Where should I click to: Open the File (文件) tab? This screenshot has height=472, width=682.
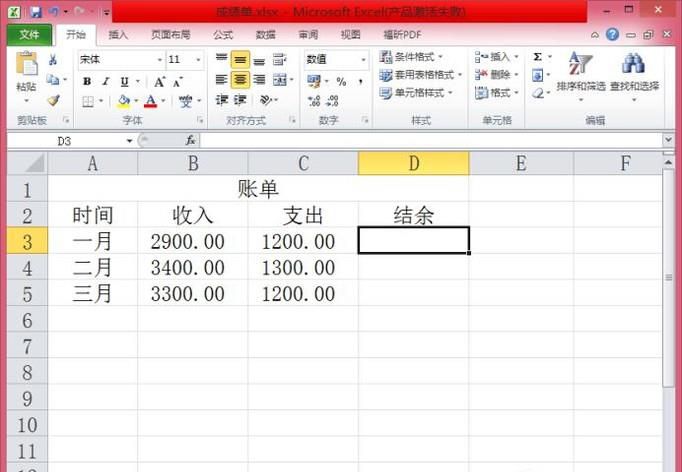click(29, 34)
